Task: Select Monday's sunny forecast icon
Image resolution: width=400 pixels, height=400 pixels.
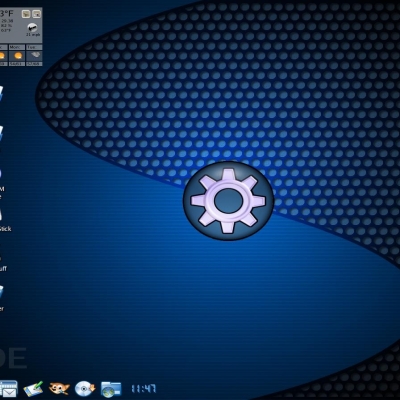Action: (17, 55)
